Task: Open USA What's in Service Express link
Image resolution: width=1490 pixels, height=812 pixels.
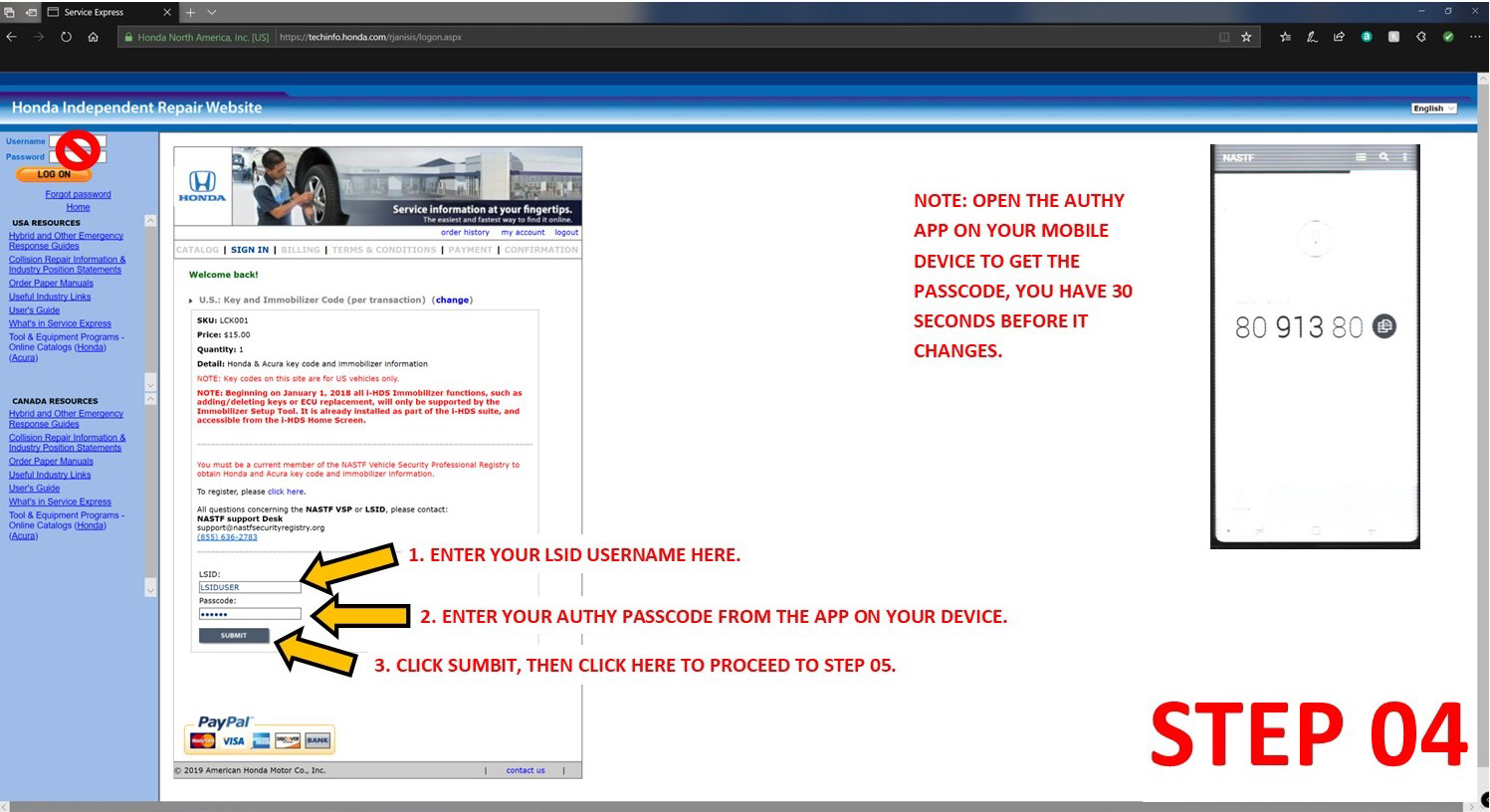Action: coord(60,323)
